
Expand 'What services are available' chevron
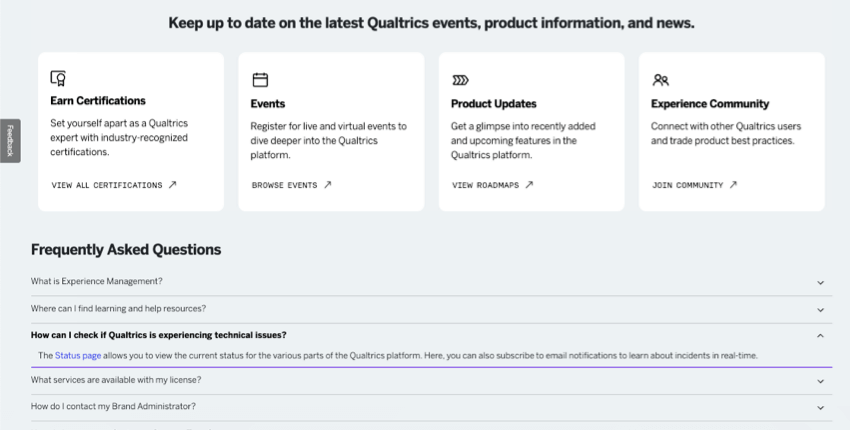[x=820, y=381]
